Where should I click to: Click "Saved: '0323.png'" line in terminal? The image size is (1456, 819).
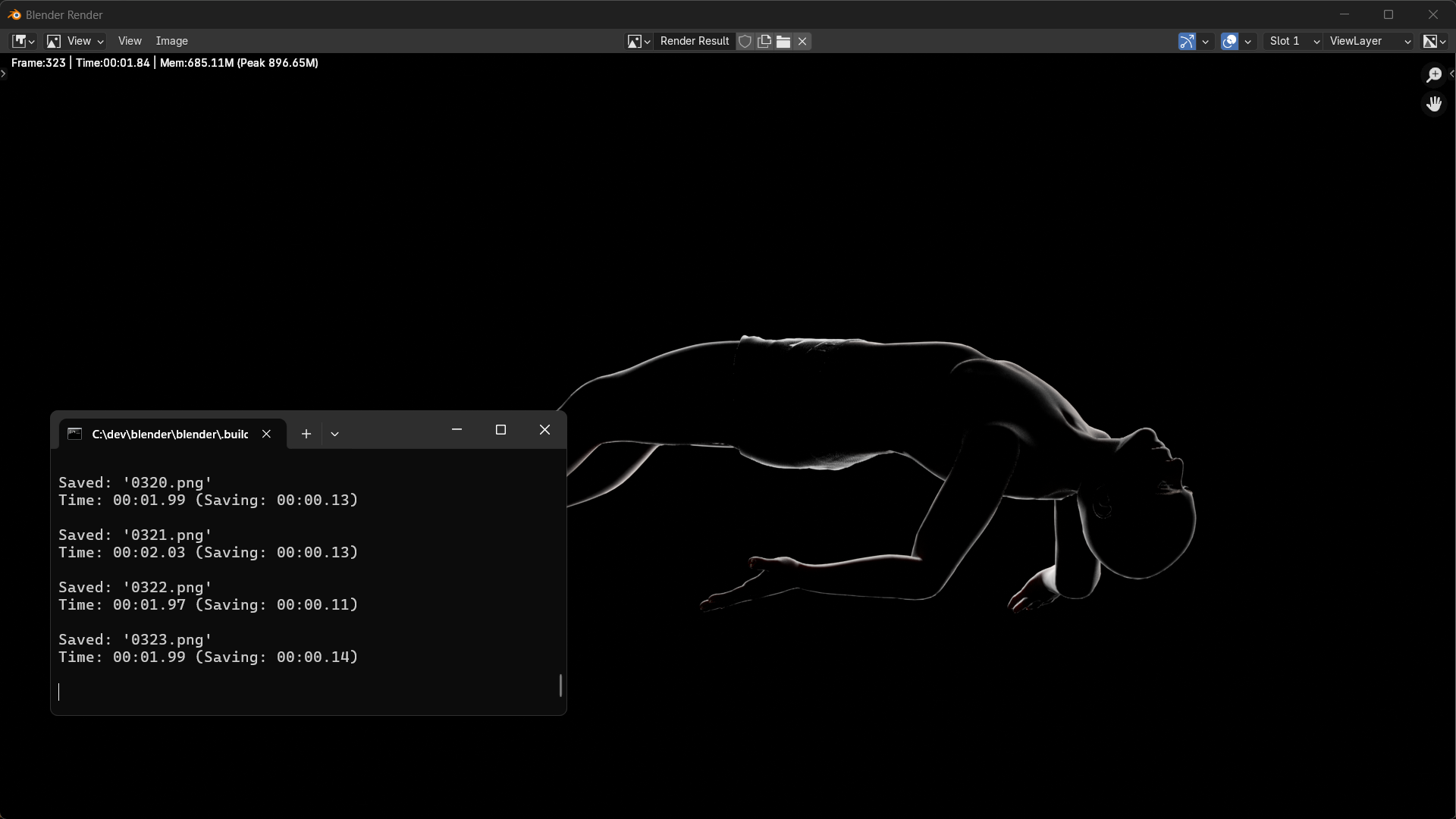pos(135,640)
